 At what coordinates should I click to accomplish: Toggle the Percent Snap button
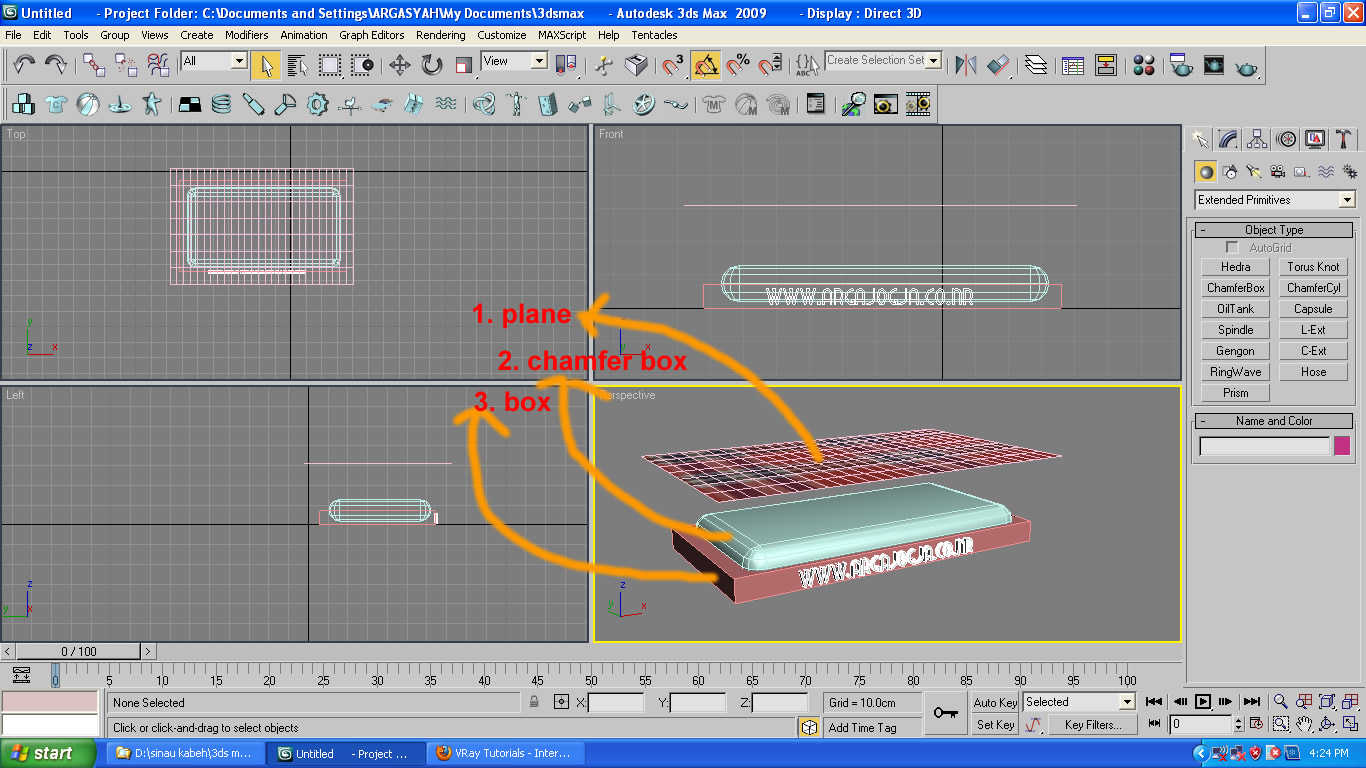(738, 65)
